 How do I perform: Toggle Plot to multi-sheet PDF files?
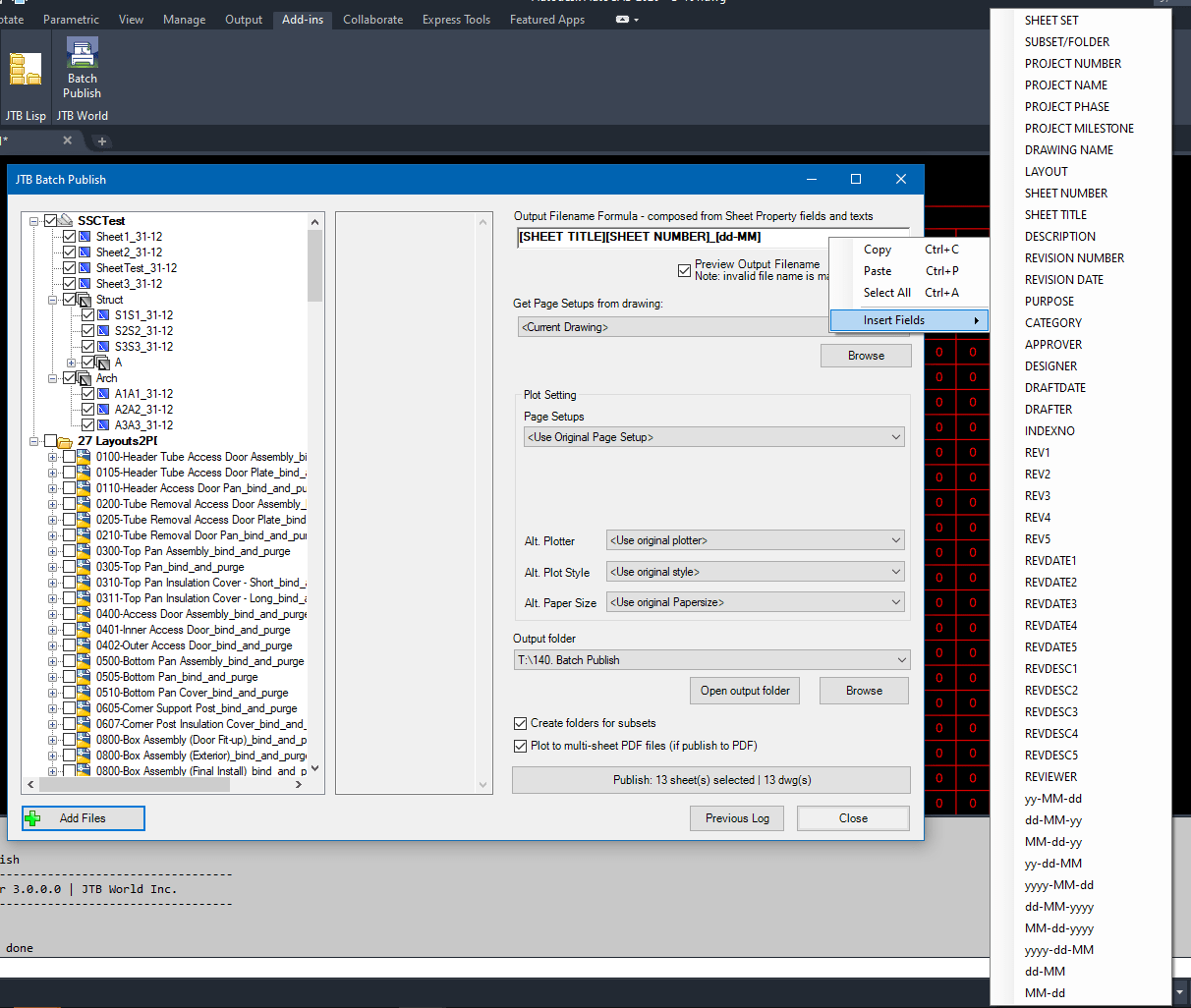pos(521,746)
